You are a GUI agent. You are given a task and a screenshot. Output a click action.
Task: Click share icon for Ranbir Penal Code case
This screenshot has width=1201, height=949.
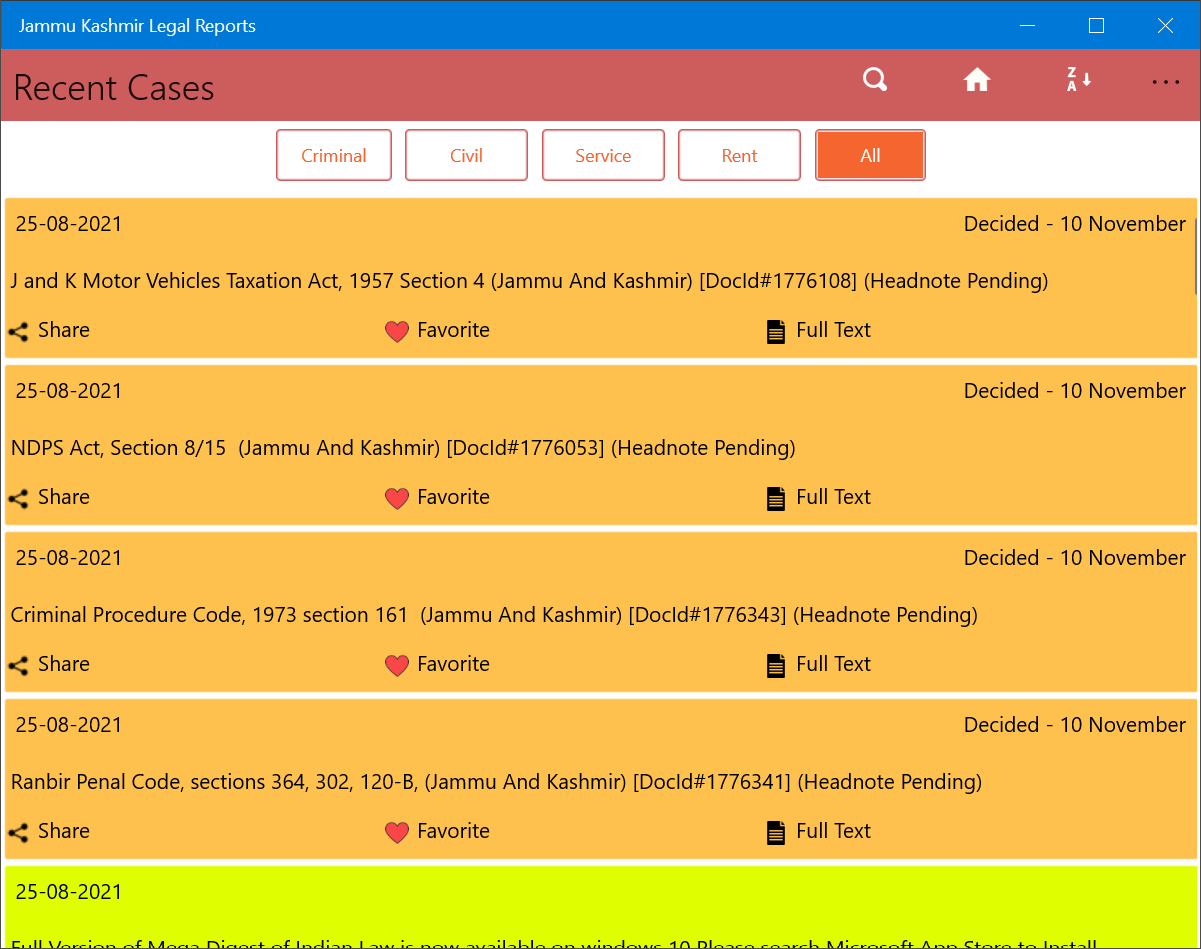click(18, 833)
